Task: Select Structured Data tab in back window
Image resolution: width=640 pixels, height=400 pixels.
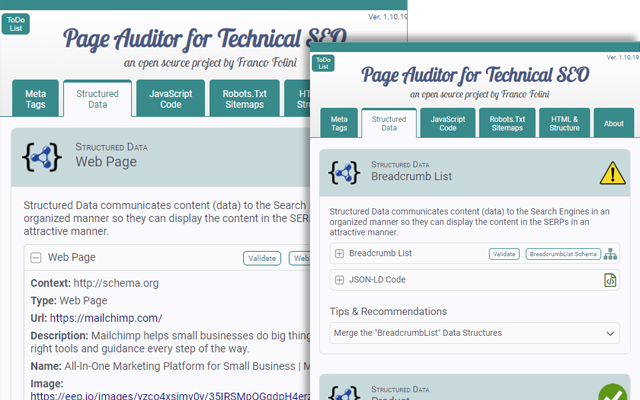Action: click(x=98, y=99)
